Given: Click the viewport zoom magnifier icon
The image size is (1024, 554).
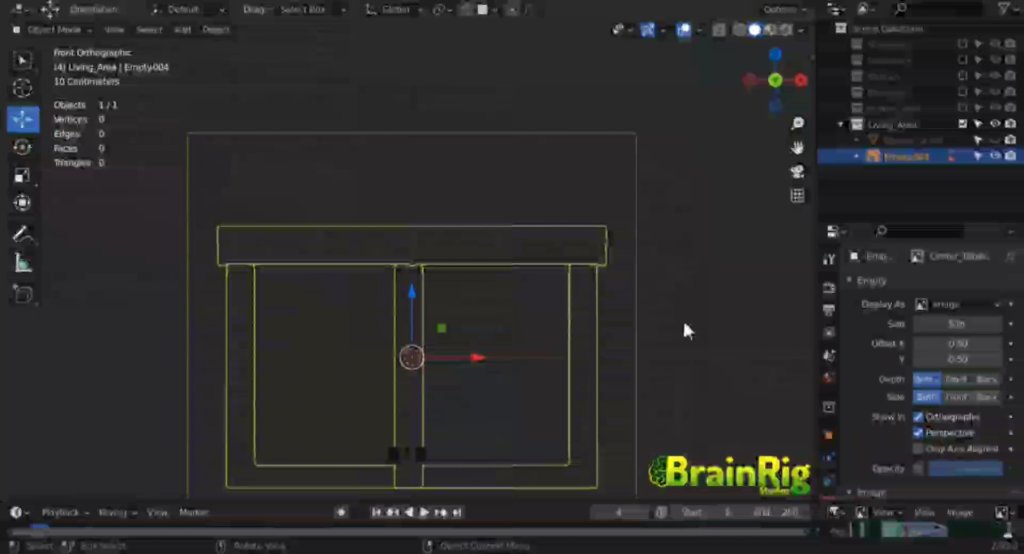Looking at the screenshot, I should (x=797, y=123).
